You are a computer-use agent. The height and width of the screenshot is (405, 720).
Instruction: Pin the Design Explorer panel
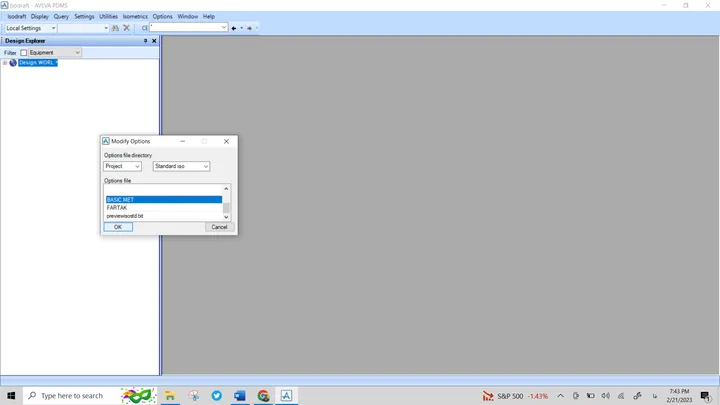146,41
